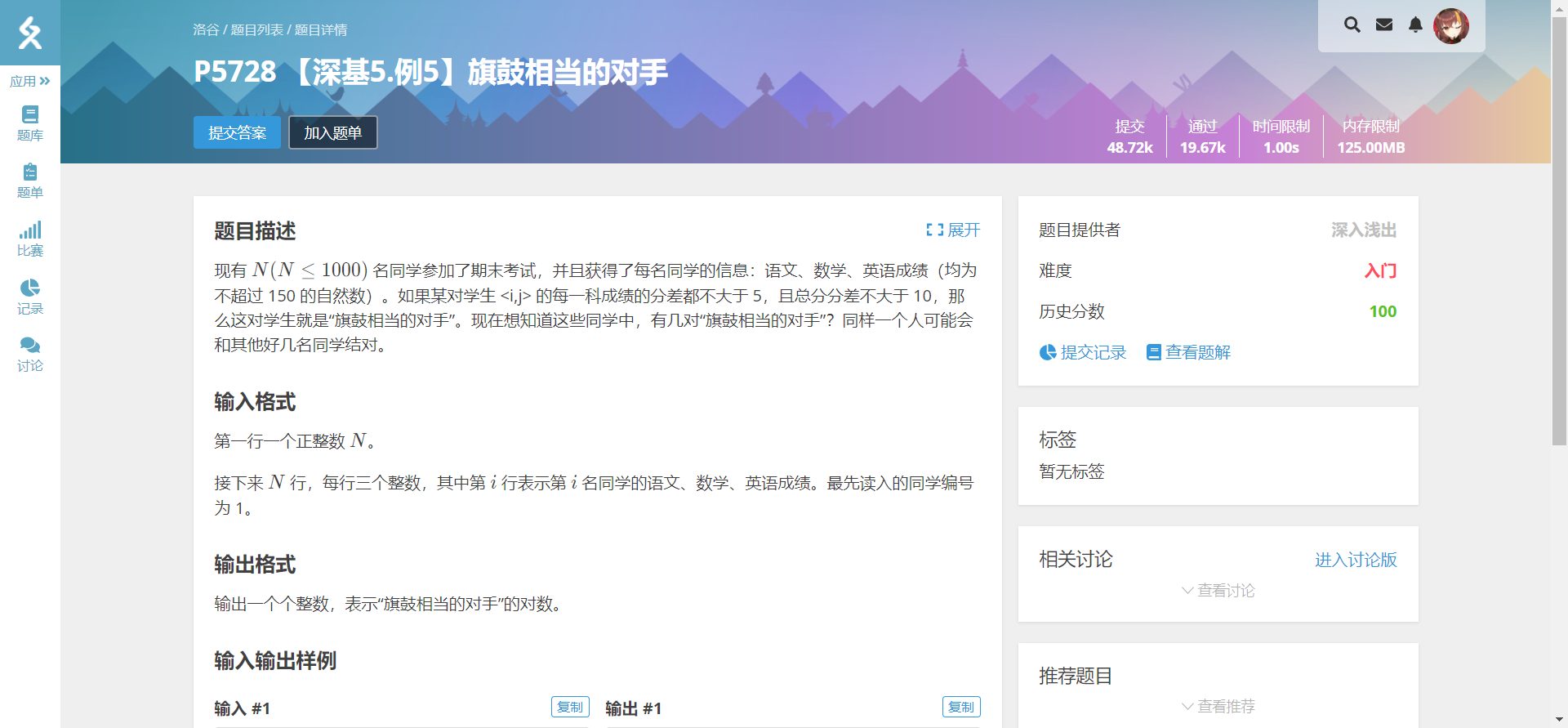Copy sample input #1 with 复制

pyautogui.click(x=570, y=707)
